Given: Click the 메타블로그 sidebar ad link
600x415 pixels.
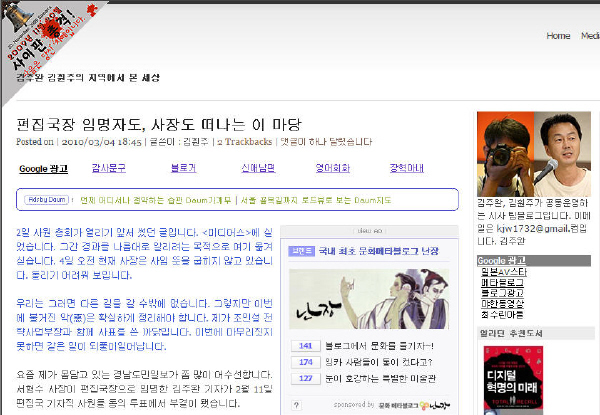Looking at the screenshot, I should 502,282.
